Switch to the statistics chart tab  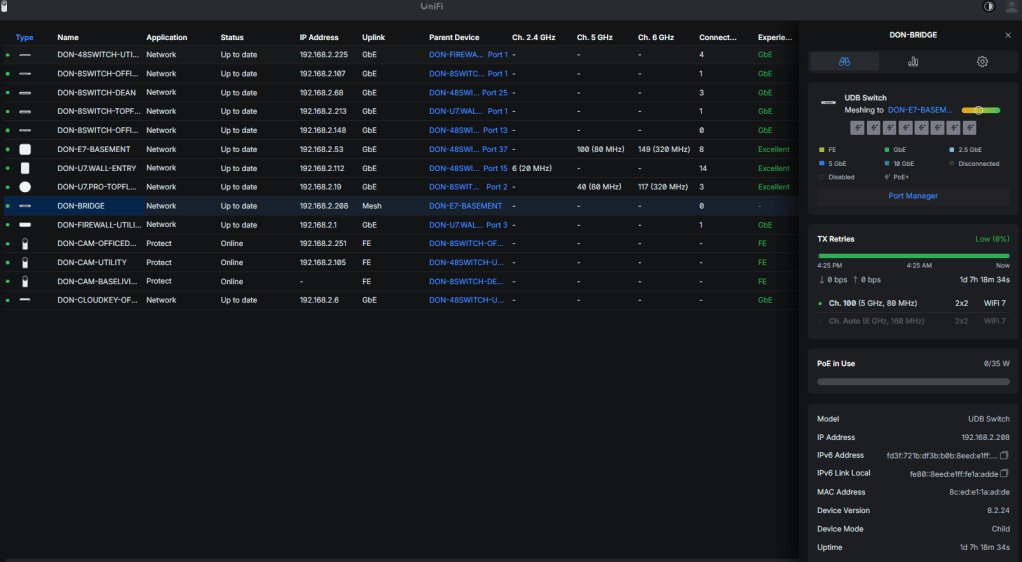913,62
